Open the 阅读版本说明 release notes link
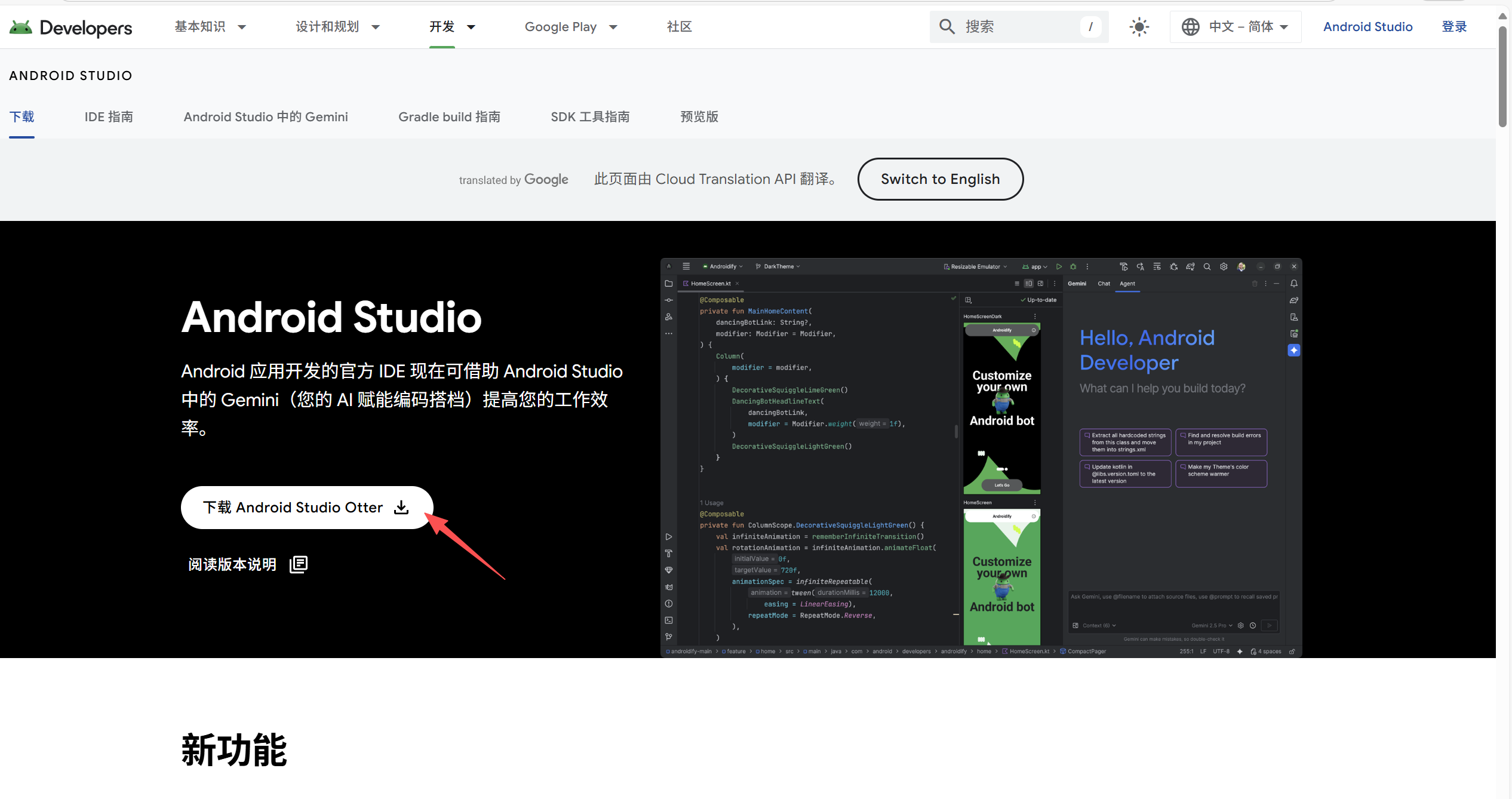The image size is (1512, 799). [247, 564]
